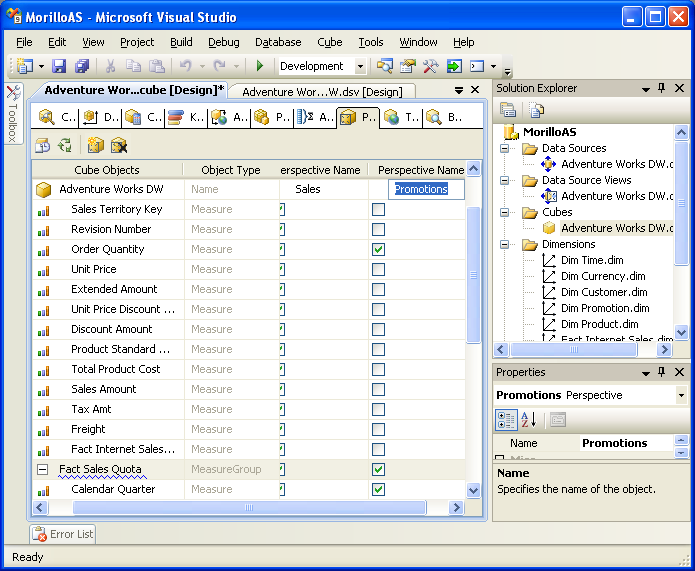Screen dimensions: 695x571
Task: Uncheck Fact Sales Quota measure group
Action: (x=378, y=469)
